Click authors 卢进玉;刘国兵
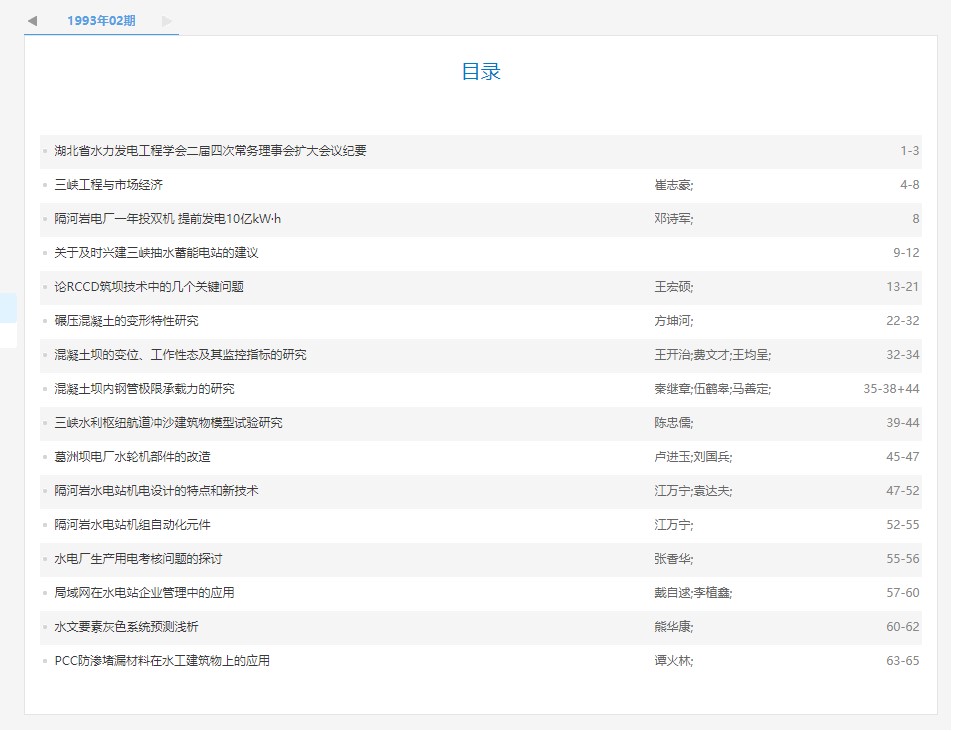The width and height of the screenshot is (967, 732). [693, 456]
